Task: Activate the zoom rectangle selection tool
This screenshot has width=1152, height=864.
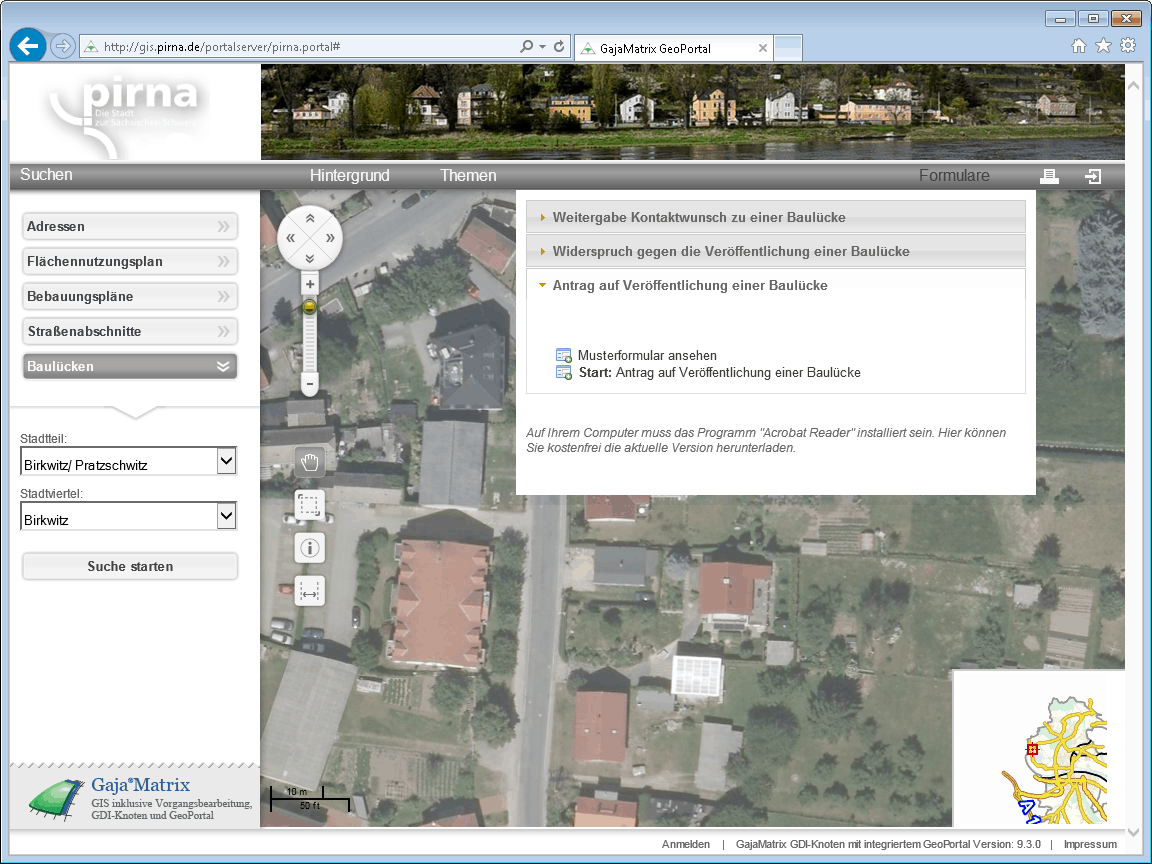Action: (310, 505)
